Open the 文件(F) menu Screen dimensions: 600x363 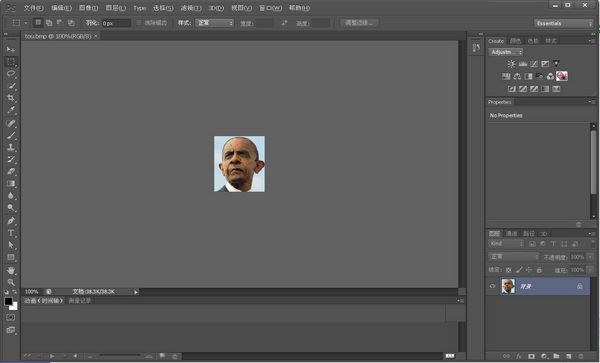[34, 8]
